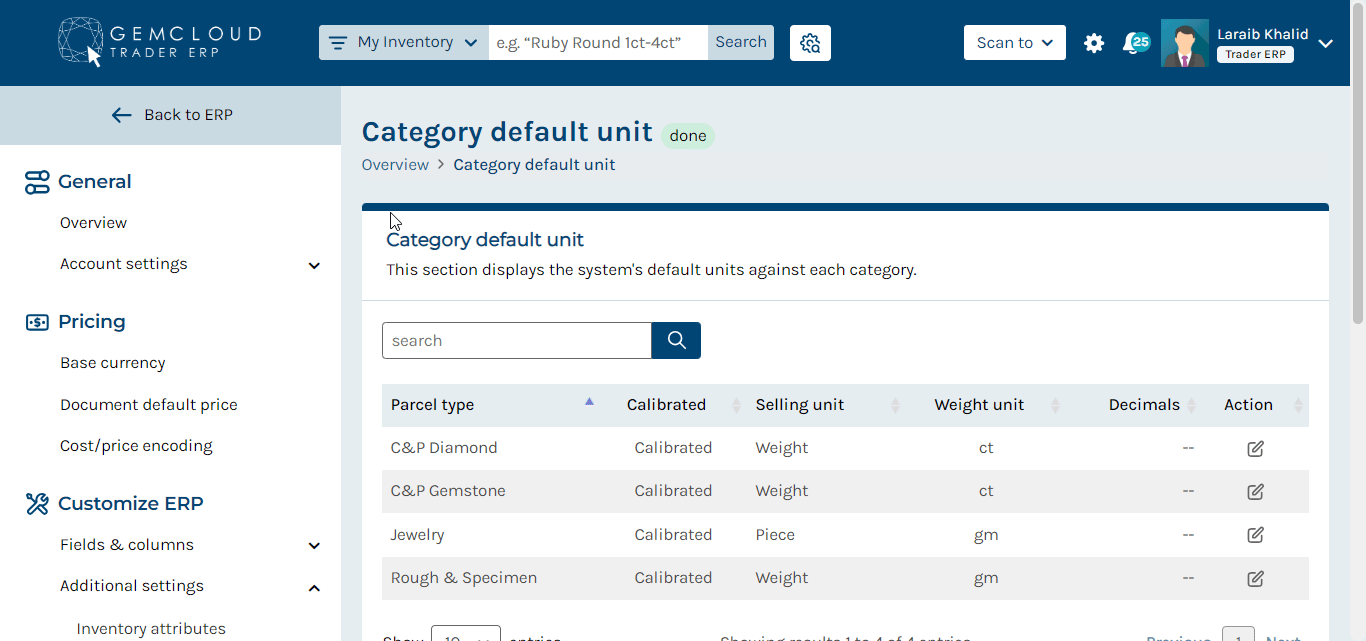Click ct weight unit in C&P Diamond row

[986, 448]
